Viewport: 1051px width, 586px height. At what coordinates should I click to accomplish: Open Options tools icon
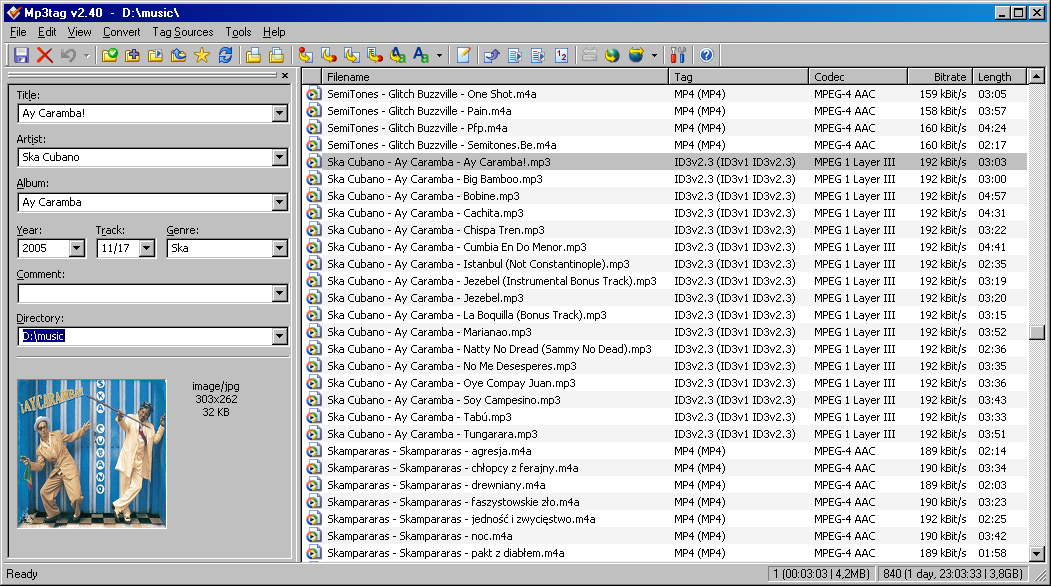coord(678,55)
